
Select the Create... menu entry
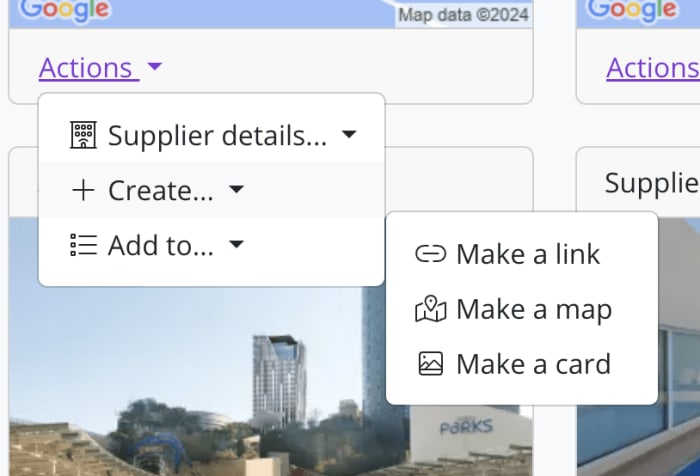click(212, 190)
